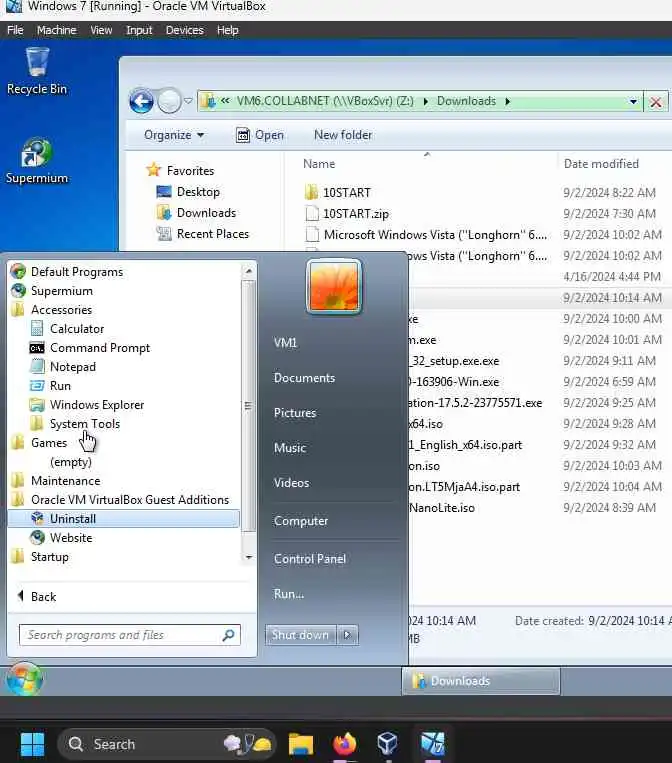Image resolution: width=672 pixels, height=763 pixels.
Task: Click the Start menu list scroll up arrow
Action: [249, 271]
